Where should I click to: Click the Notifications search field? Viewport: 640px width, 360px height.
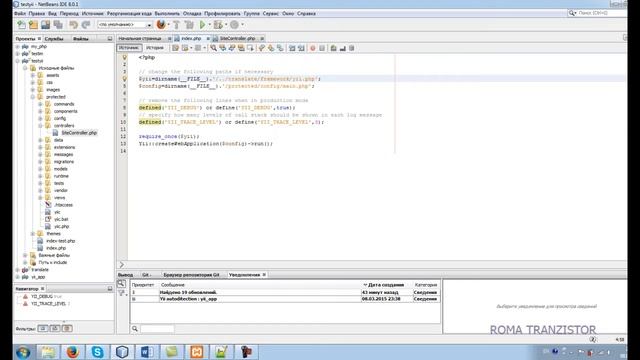(x=157, y=329)
